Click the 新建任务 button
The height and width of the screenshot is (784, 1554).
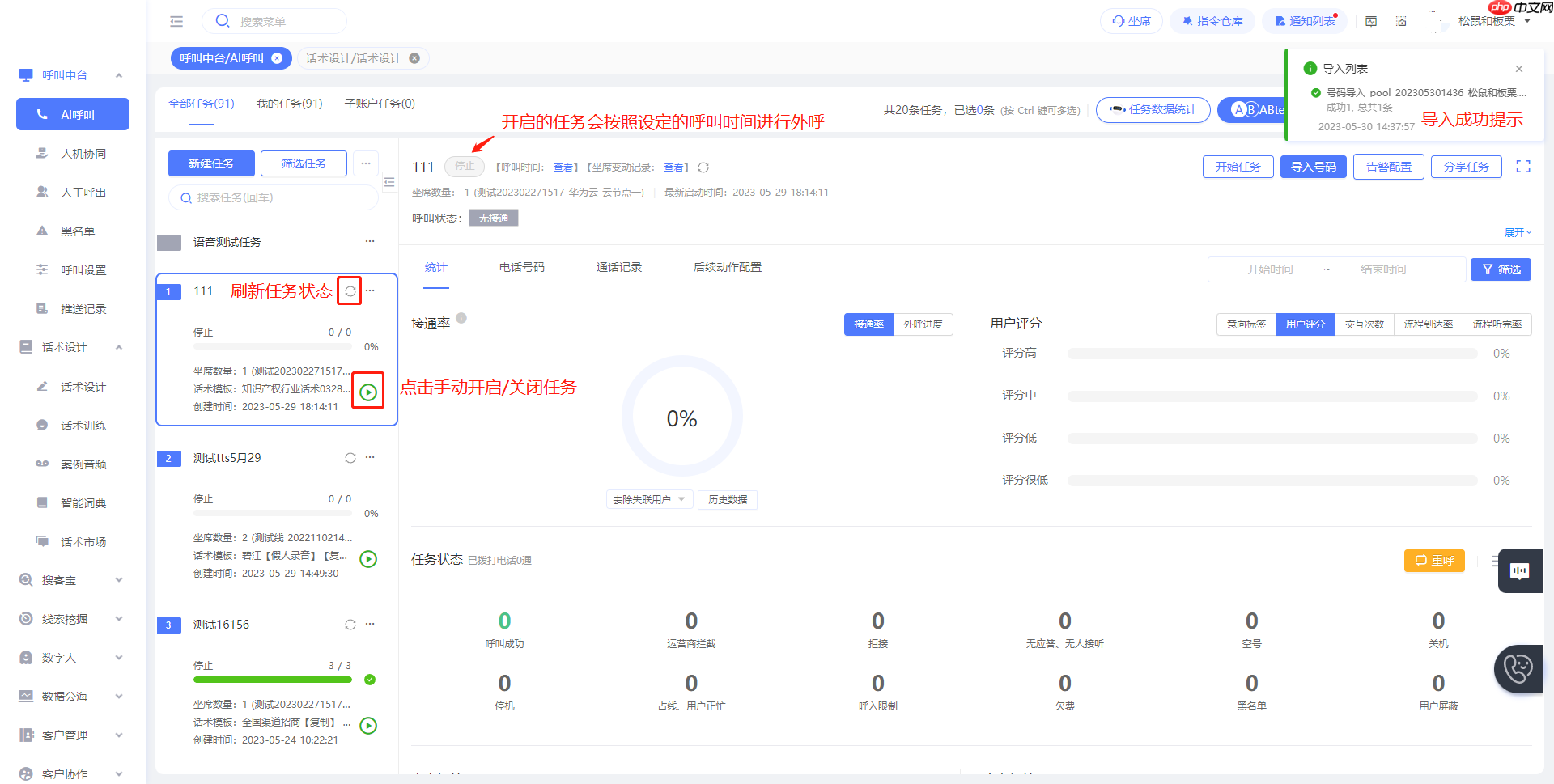click(211, 163)
